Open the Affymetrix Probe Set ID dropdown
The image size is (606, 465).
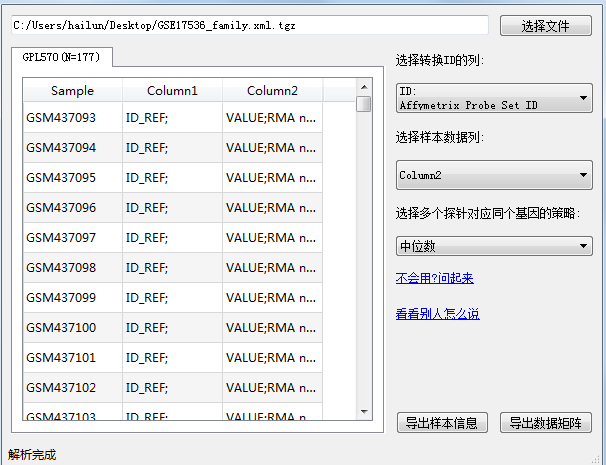pyautogui.click(x=494, y=97)
